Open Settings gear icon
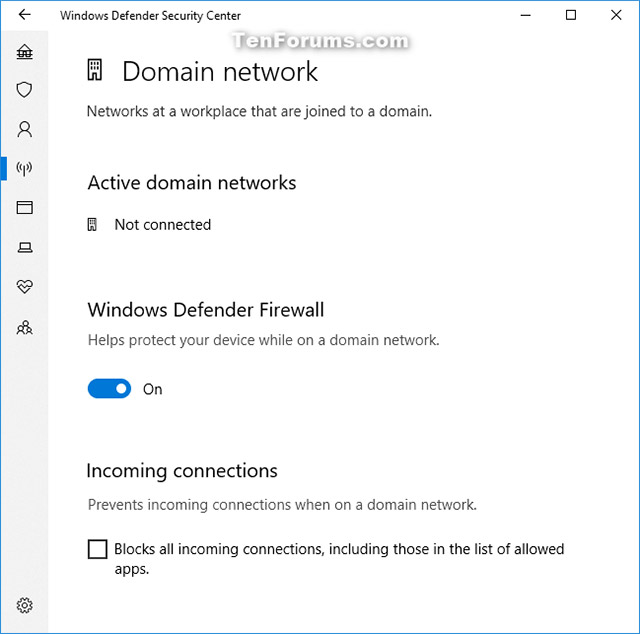640x634 pixels. click(x=24, y=605)
